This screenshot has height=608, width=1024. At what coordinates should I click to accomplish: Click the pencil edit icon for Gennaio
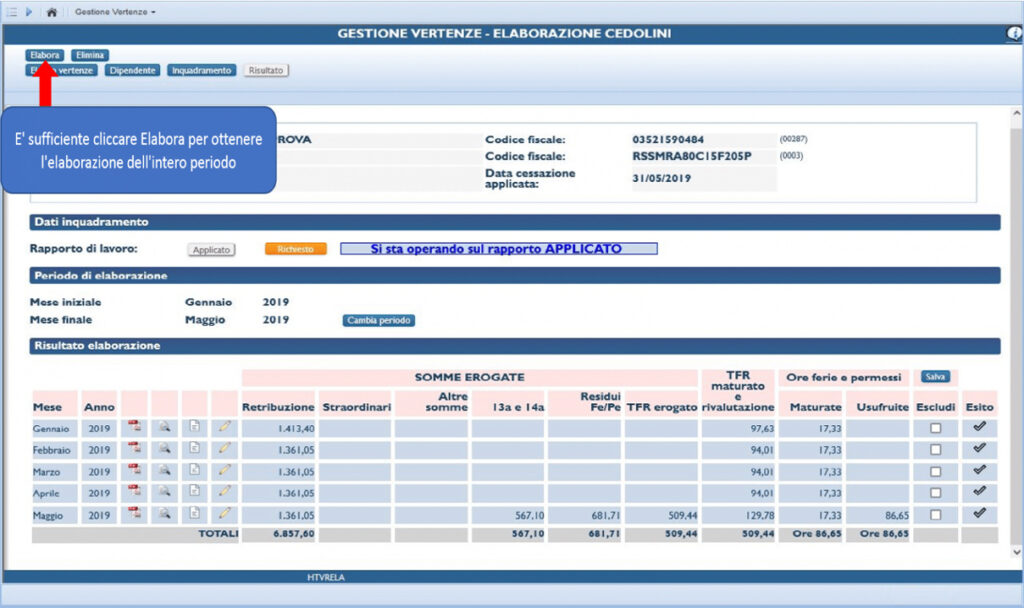pyautogui.click(x=225, y=426)
